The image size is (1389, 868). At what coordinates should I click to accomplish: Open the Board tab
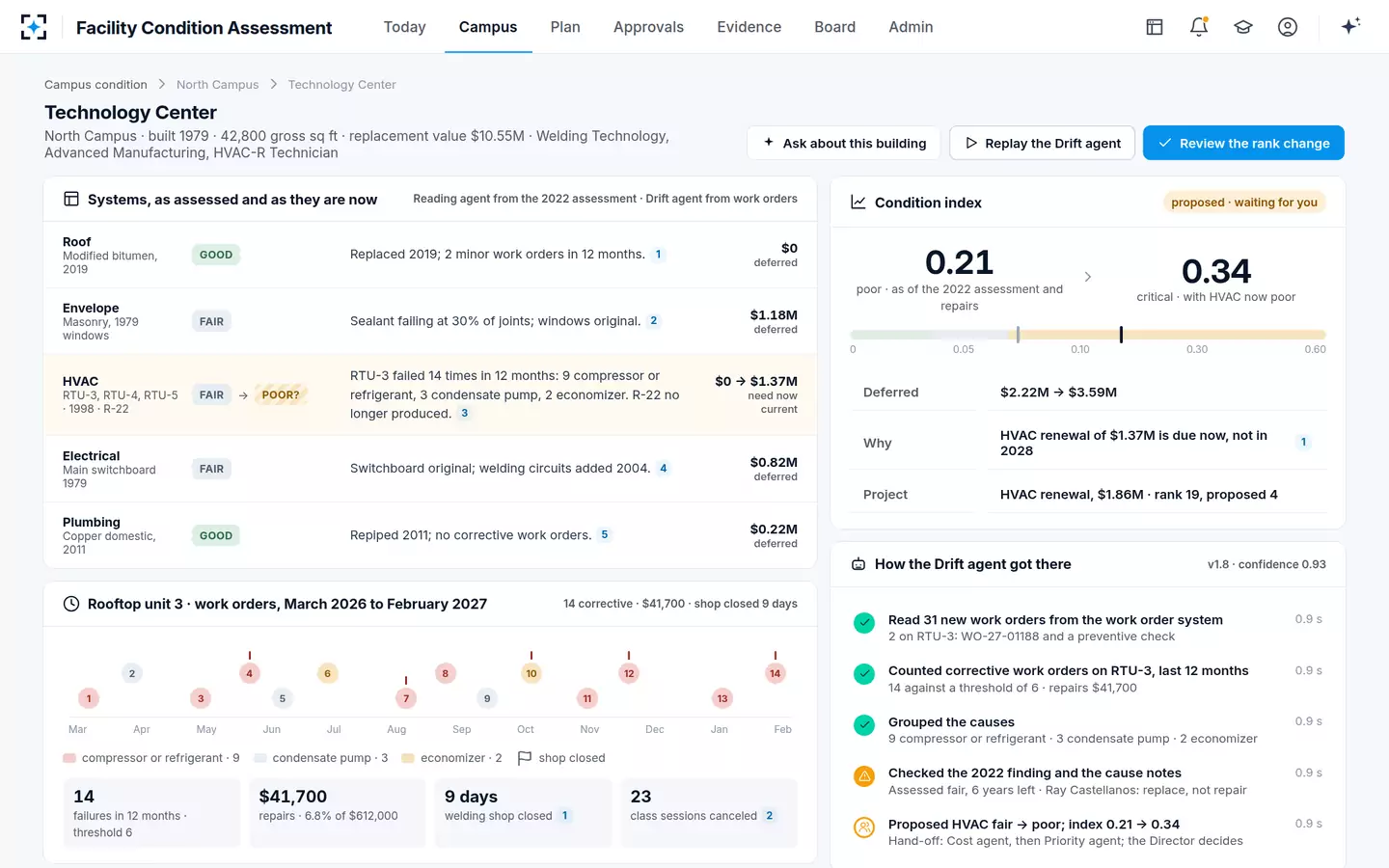835,27
